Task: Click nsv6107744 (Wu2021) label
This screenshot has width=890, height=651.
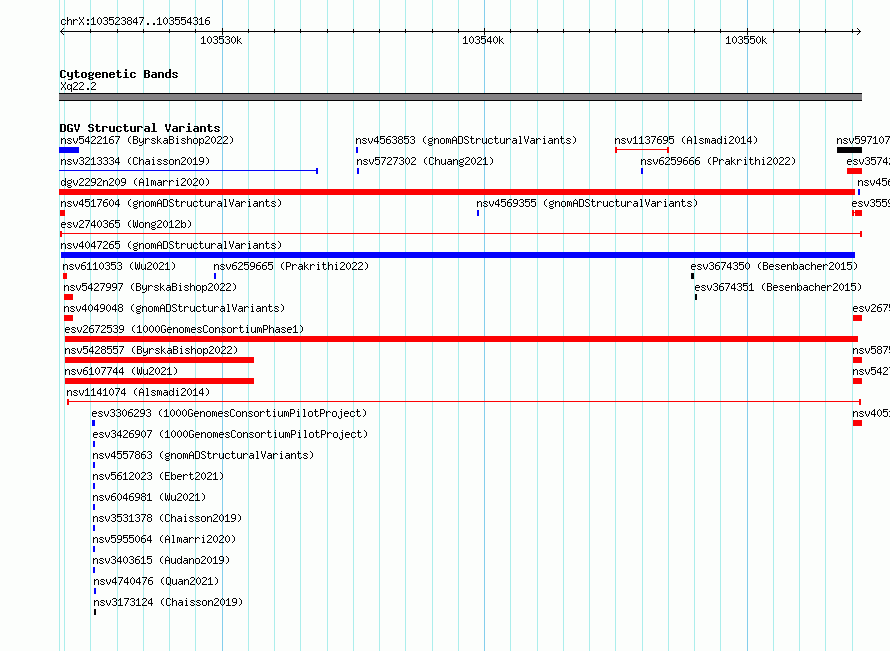Action: 121,371
